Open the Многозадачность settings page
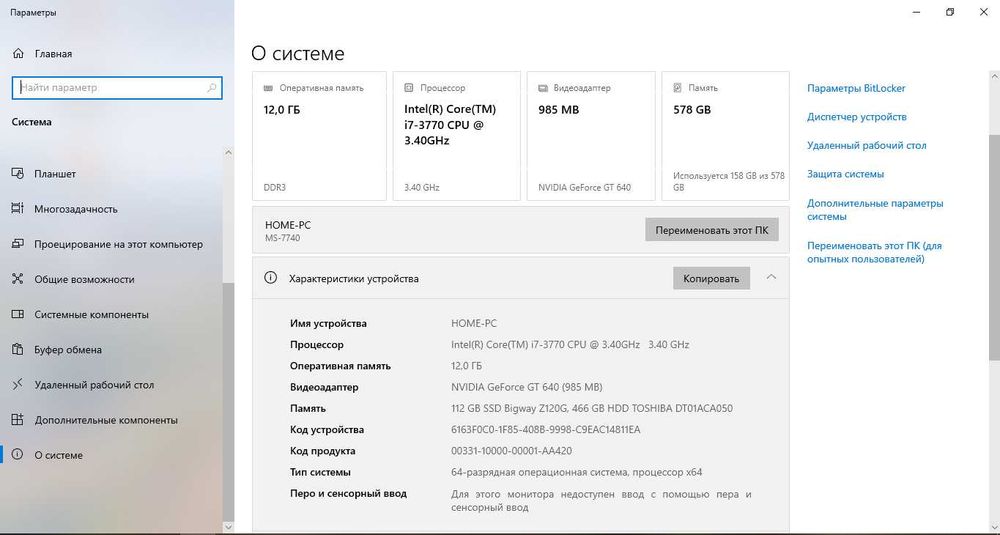Screen dimensions: 1000x535 112,209
